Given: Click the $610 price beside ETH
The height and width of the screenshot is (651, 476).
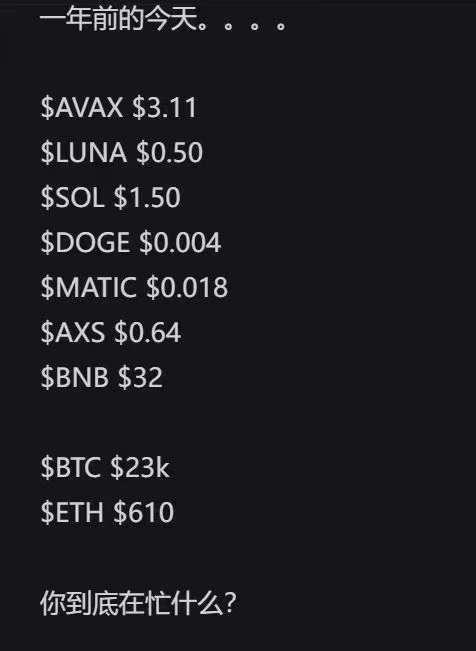Looking at the screenshot, I should (x=144, y=512).
